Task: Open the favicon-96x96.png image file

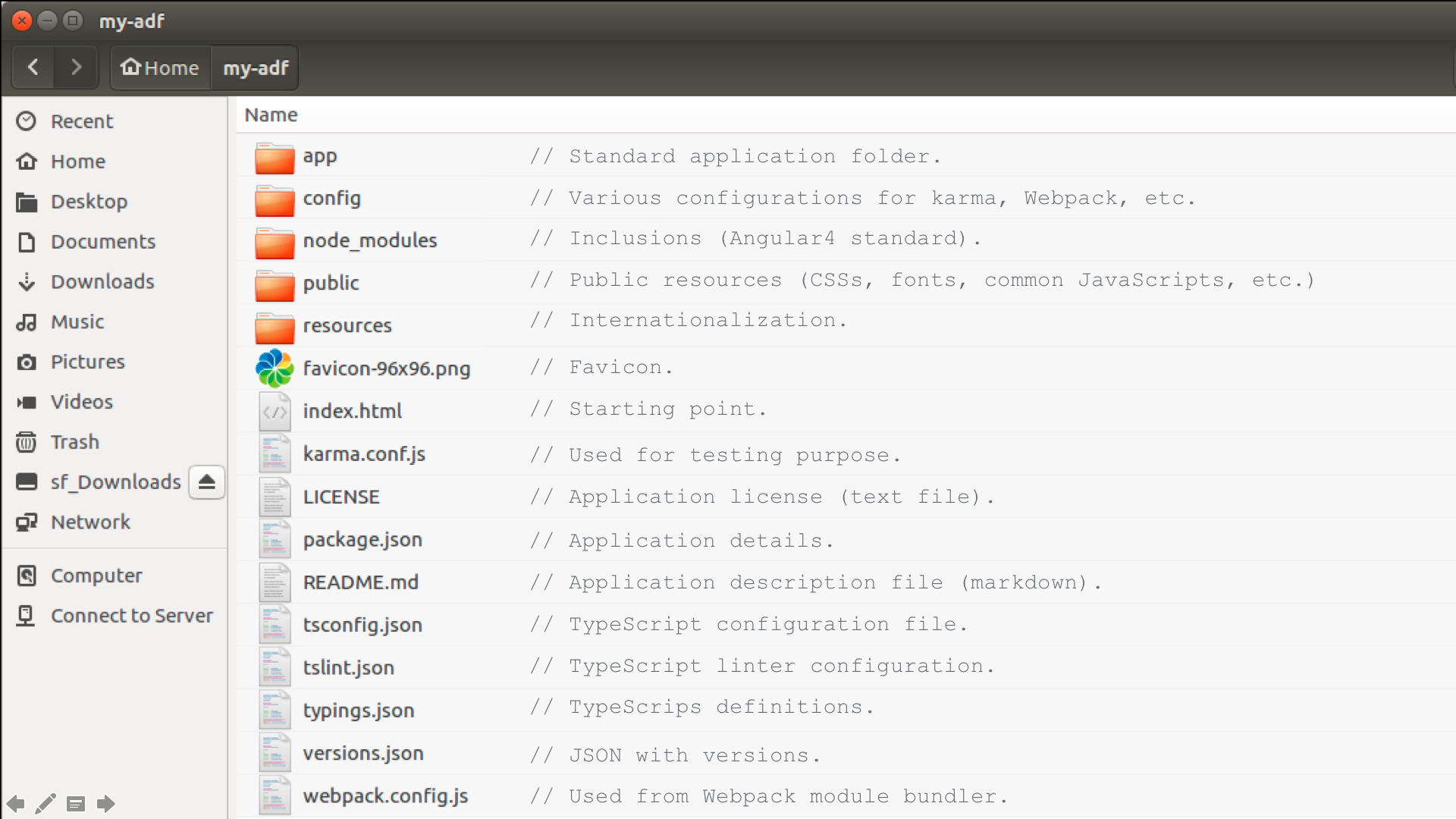Action: (x=386, y=369)
